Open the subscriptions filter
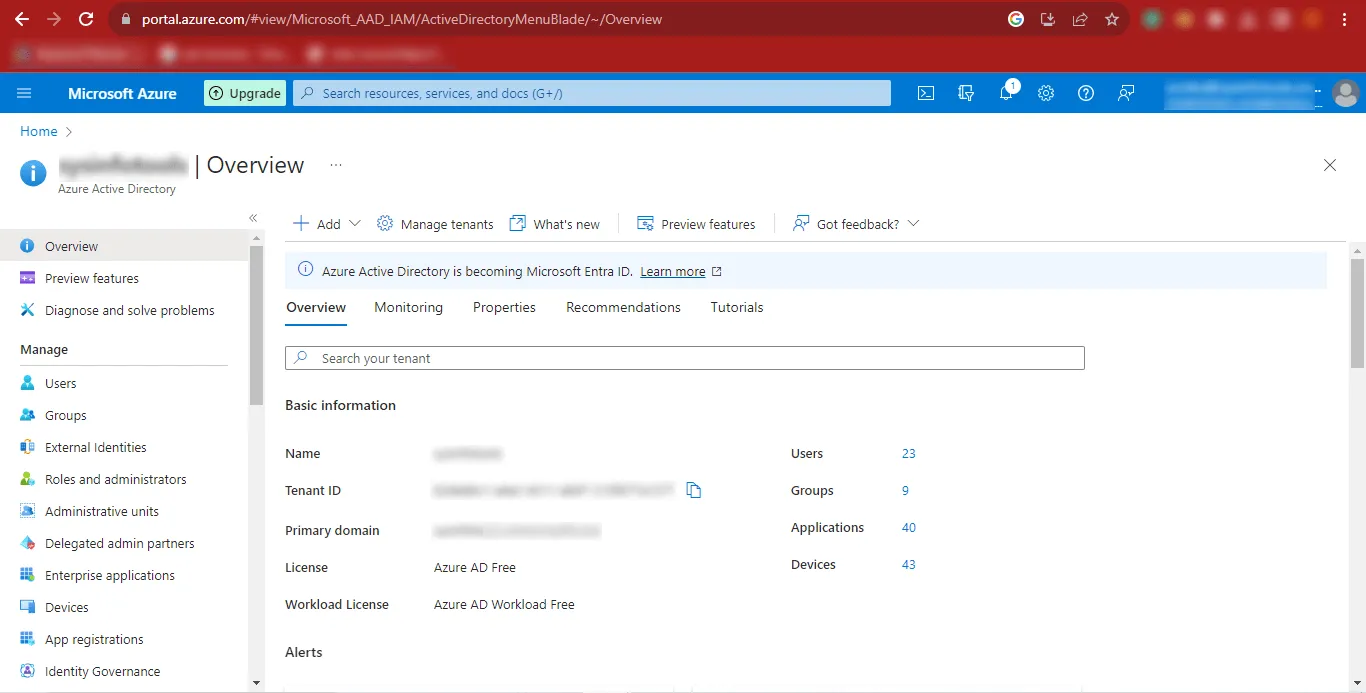 966,93
